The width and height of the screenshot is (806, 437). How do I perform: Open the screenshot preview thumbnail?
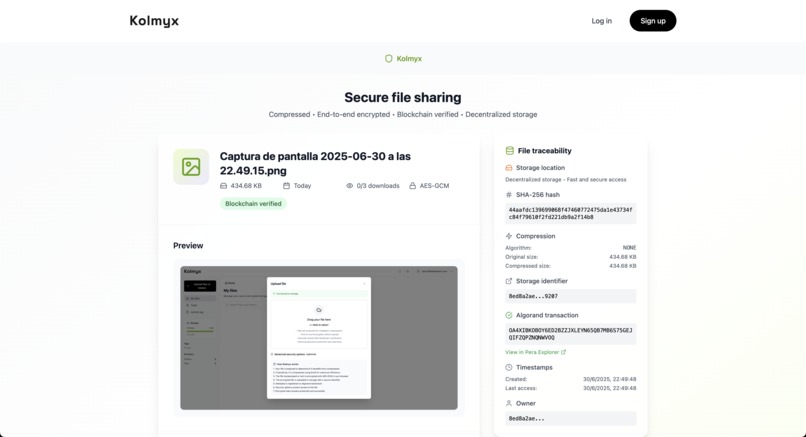[x=319, y=338]
